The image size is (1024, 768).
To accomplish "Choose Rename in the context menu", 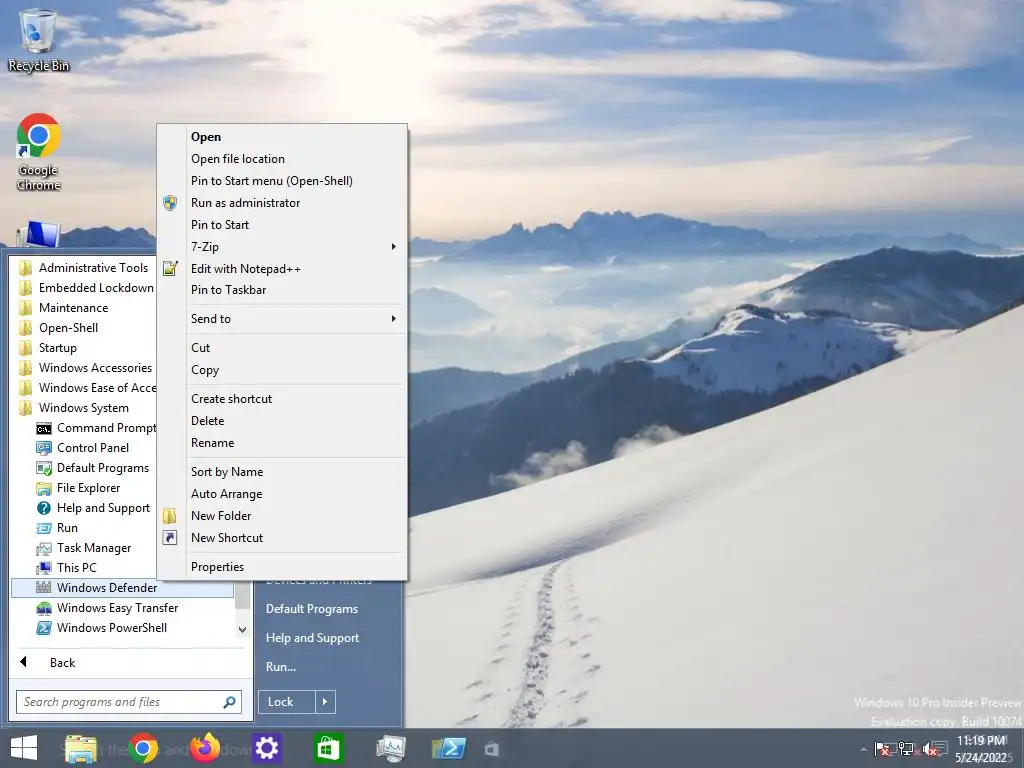I will (282, 443).
